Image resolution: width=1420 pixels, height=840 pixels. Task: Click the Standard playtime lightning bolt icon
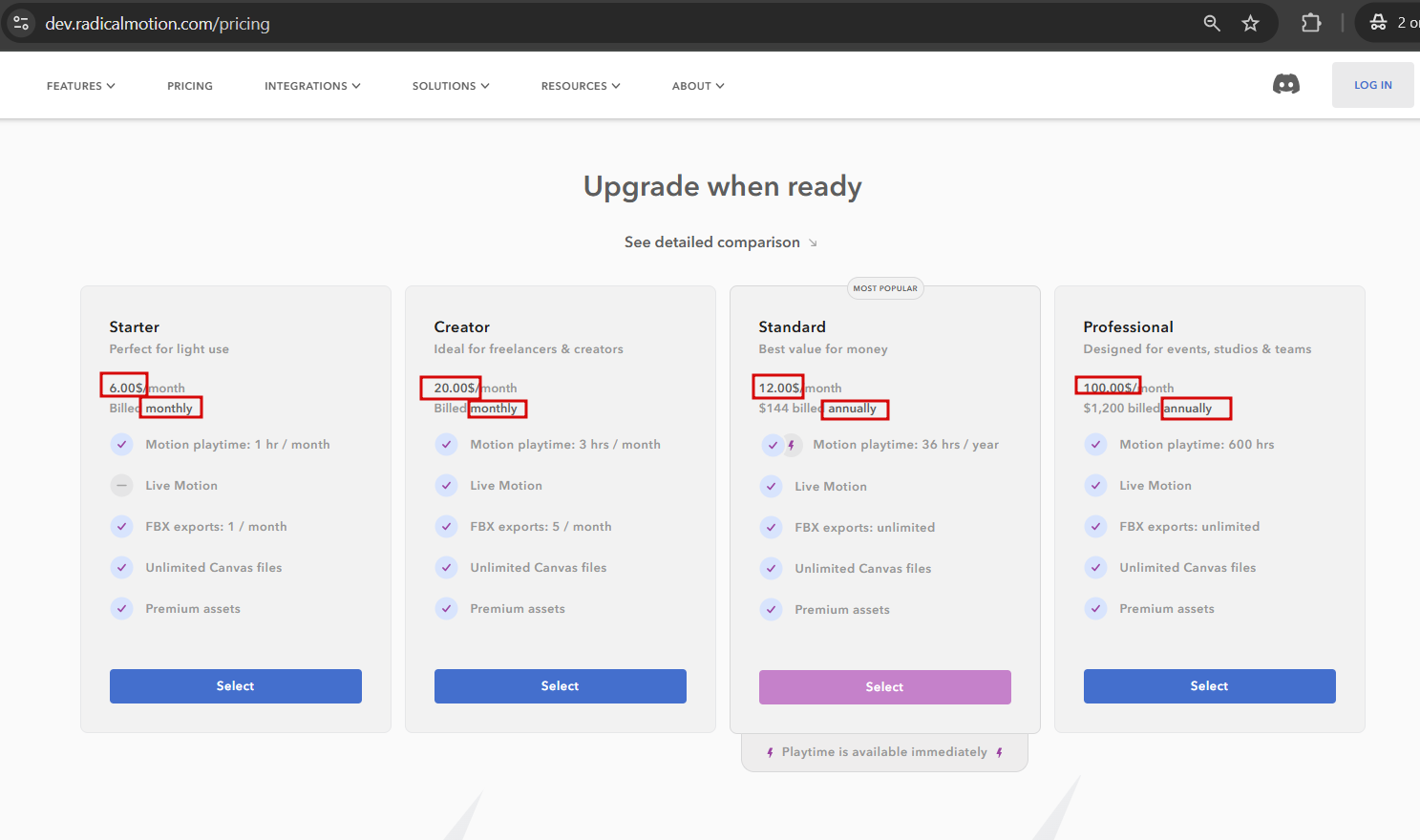792,445
